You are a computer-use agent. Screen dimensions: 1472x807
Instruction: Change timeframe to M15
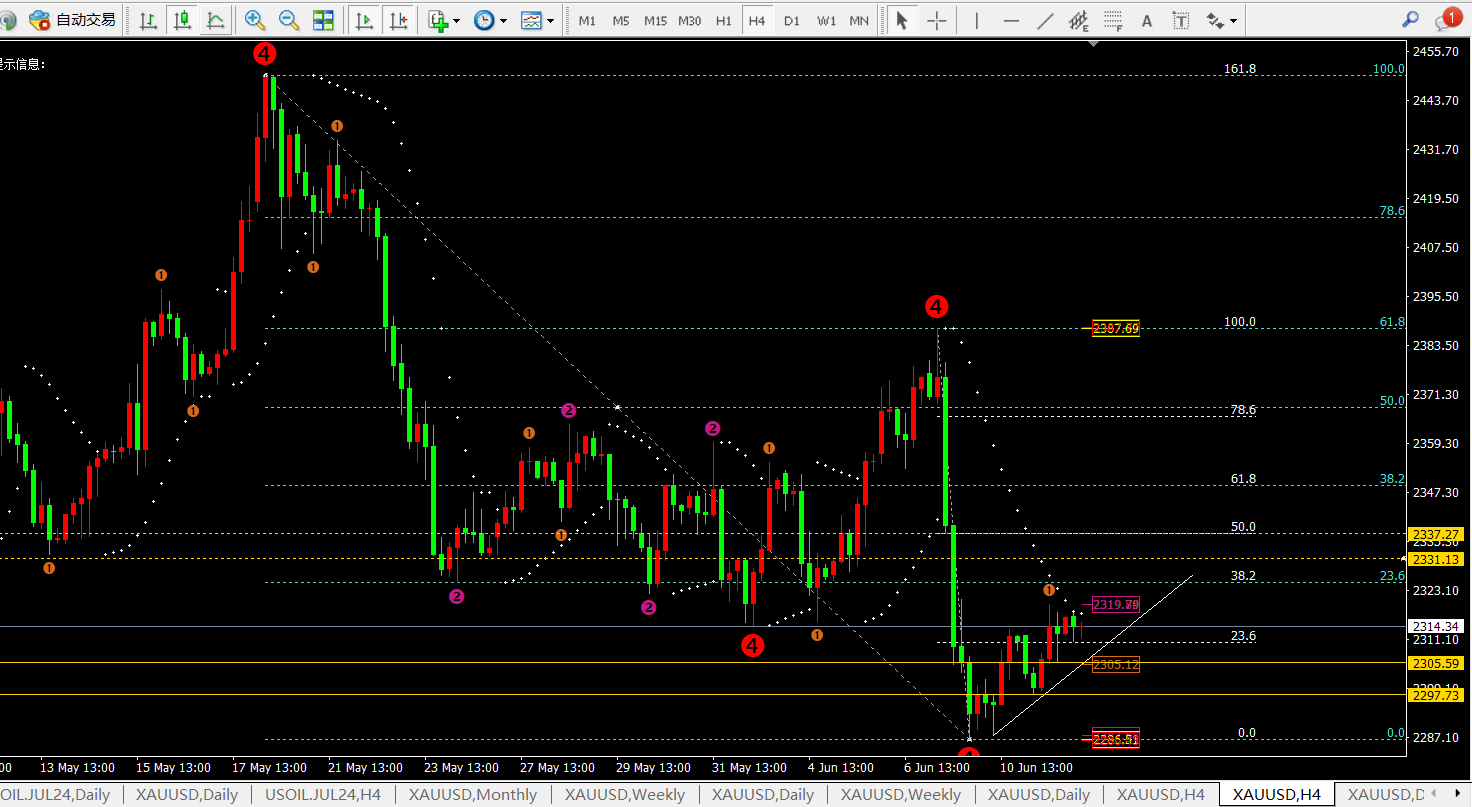click(x=655, y=20)
